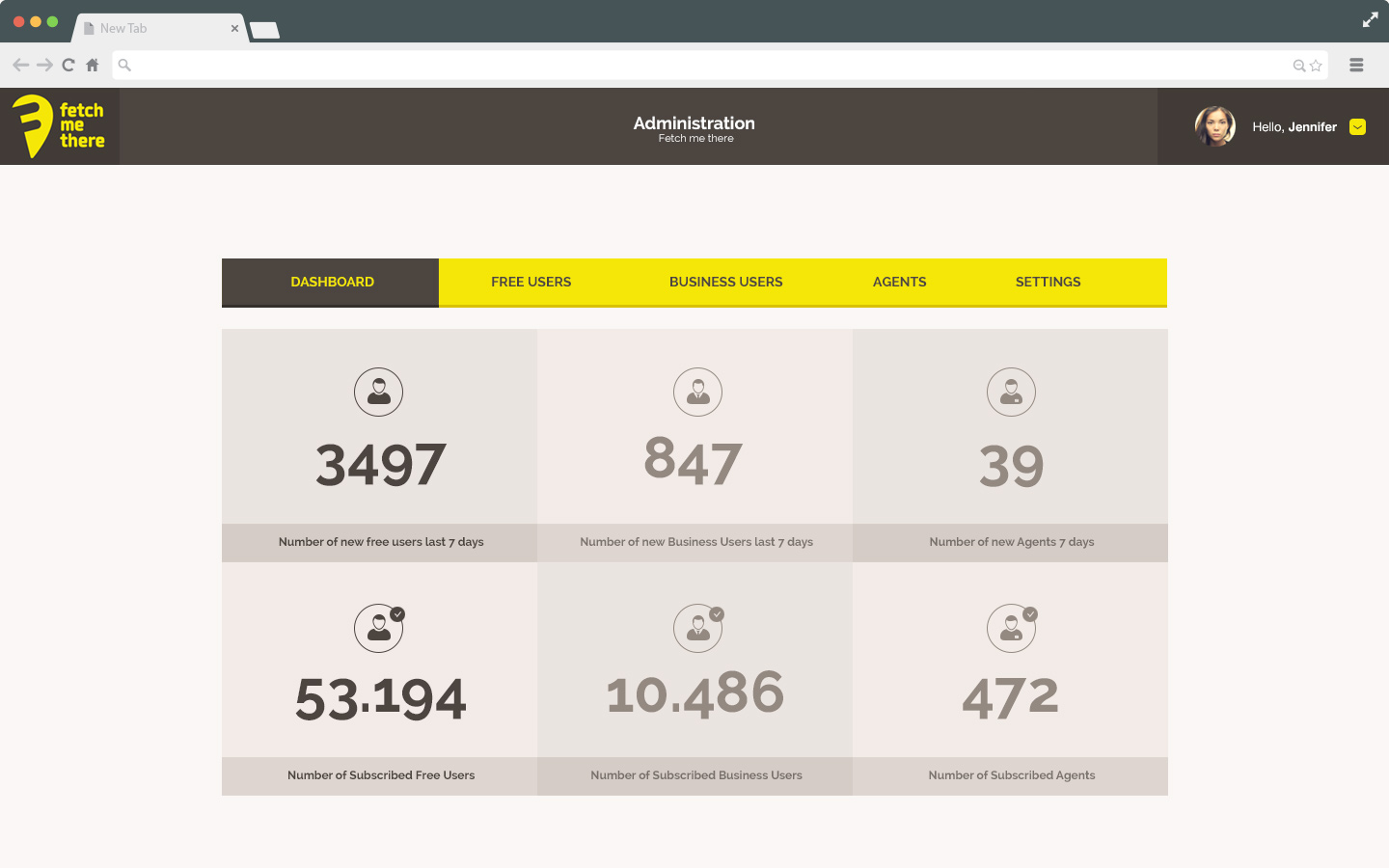Reload the page with refresh icon
Image resolution: width=1389 pixels, height=868 pixels.
click(68, 66)
